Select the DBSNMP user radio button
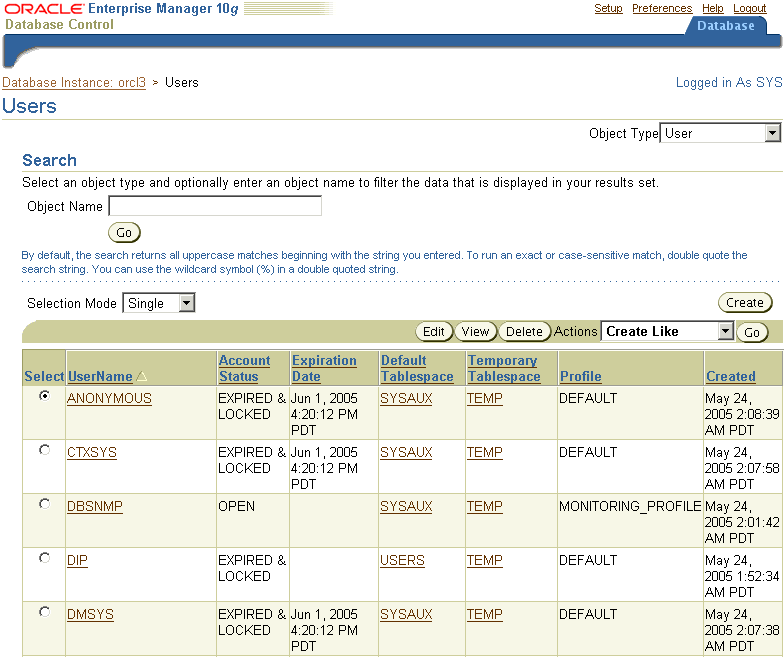Screen dimensions: 784x657 (44, 504)
